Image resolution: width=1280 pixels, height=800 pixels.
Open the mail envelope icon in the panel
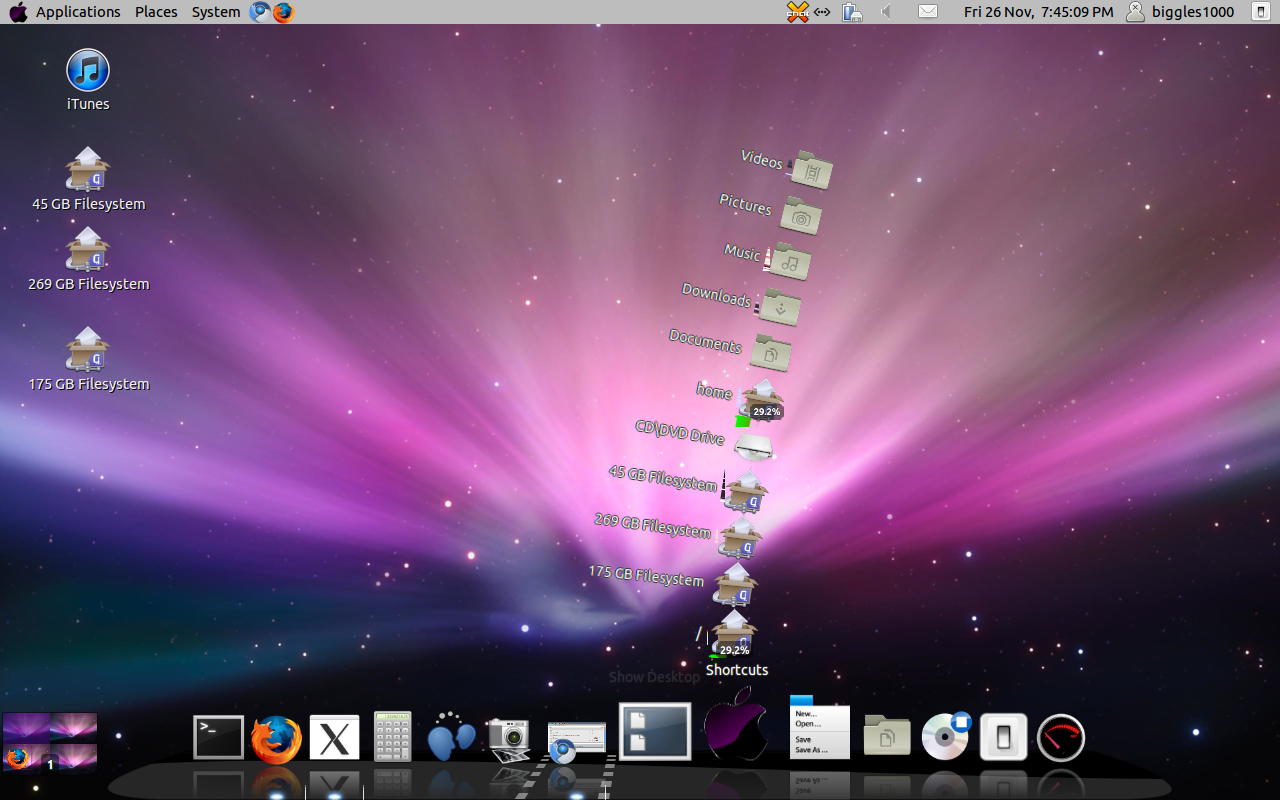pos(927,11)
